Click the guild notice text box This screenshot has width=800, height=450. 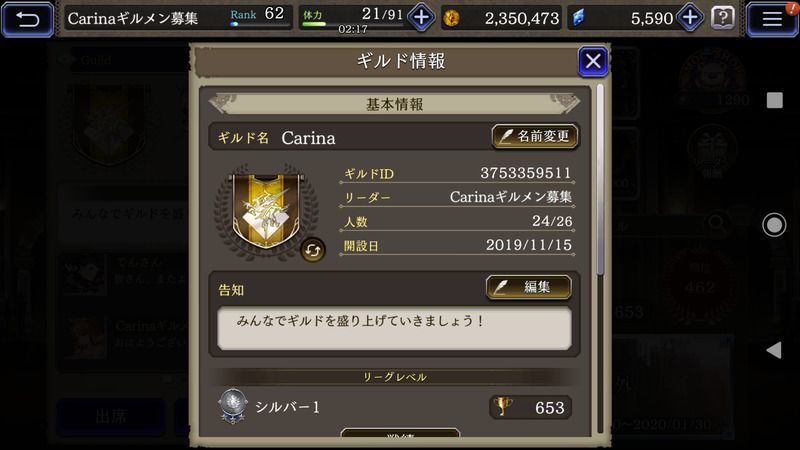394,328
